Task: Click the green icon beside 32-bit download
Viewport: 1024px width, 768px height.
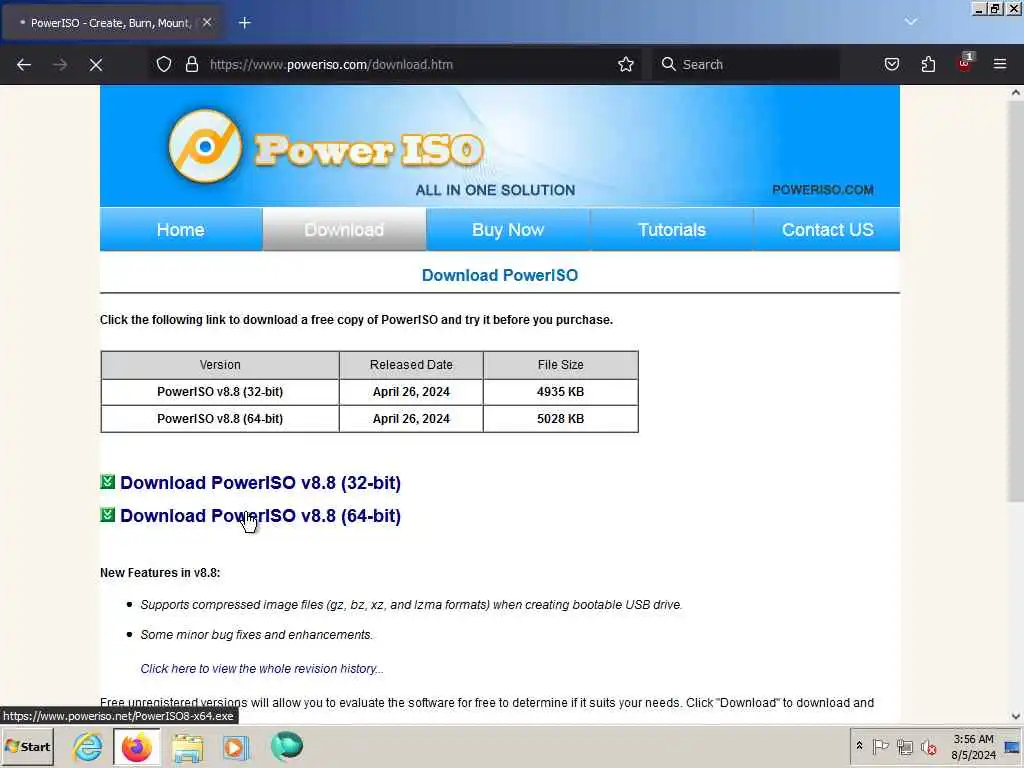Action: click(108, 482)
